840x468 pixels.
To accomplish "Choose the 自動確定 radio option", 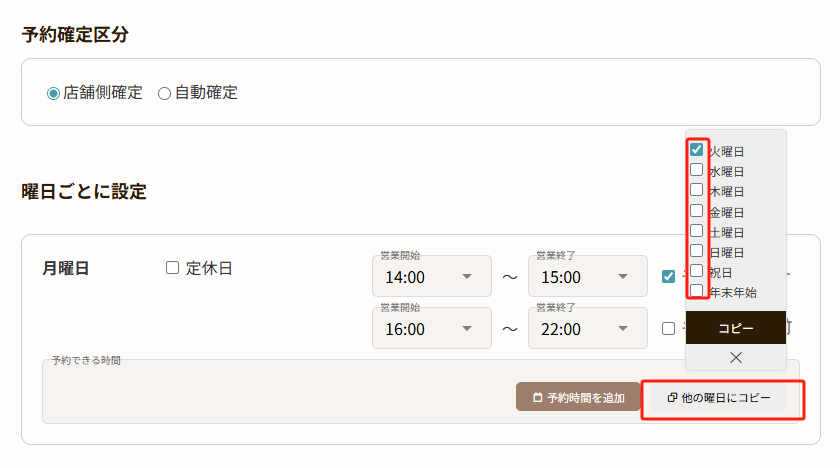I will click(164, 94).
